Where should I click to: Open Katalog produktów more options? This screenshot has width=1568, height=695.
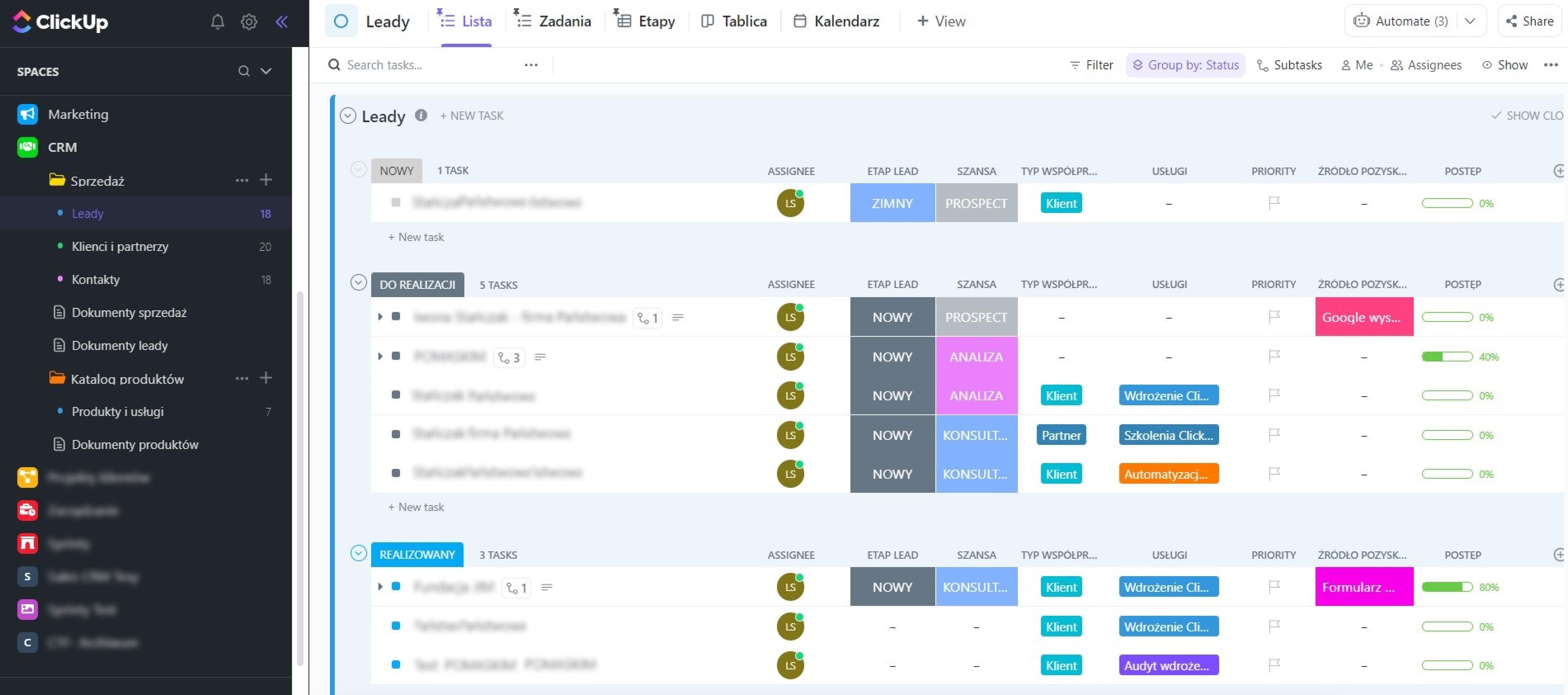tap(242, 378)
